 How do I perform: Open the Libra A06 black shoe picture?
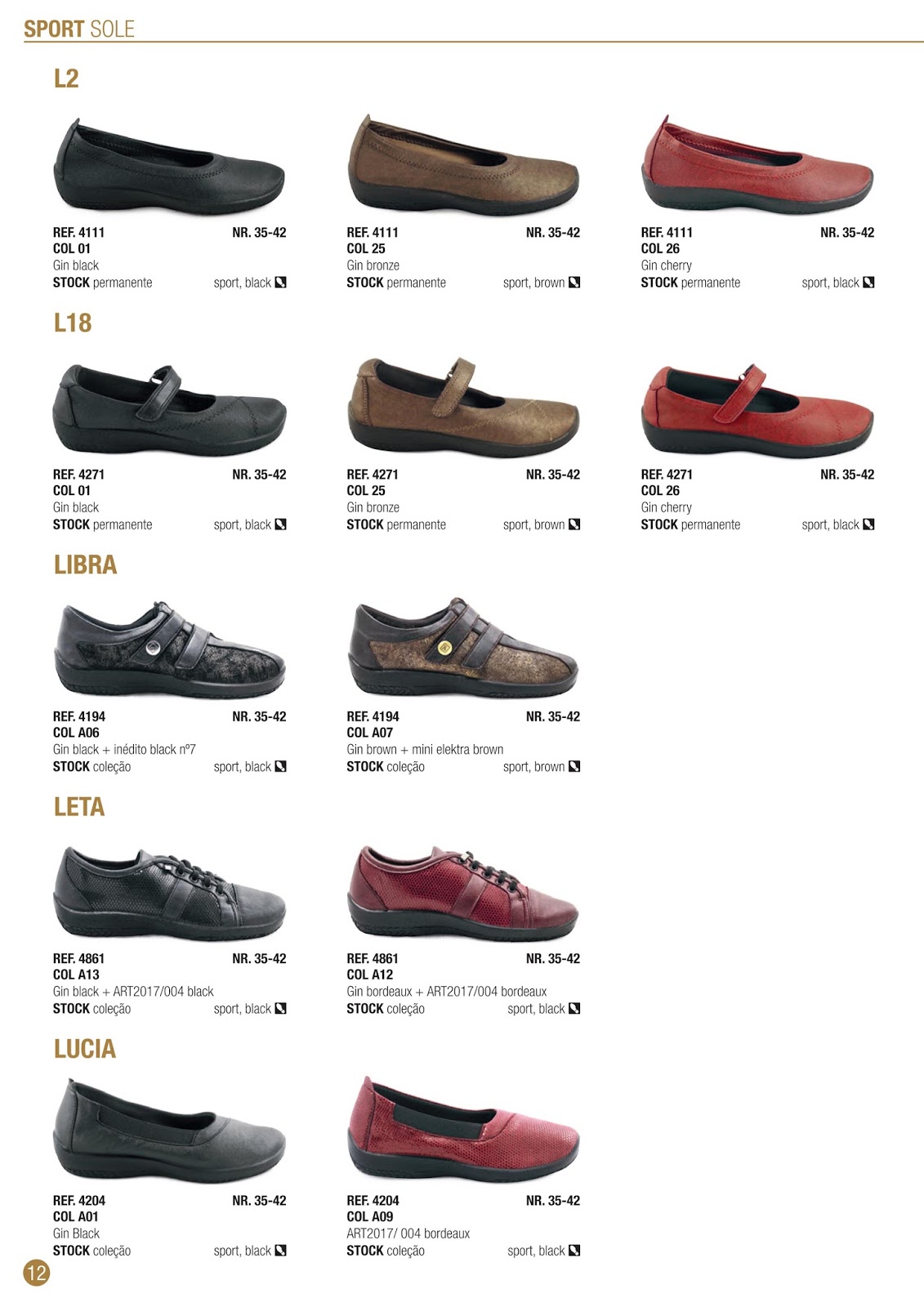169,650
